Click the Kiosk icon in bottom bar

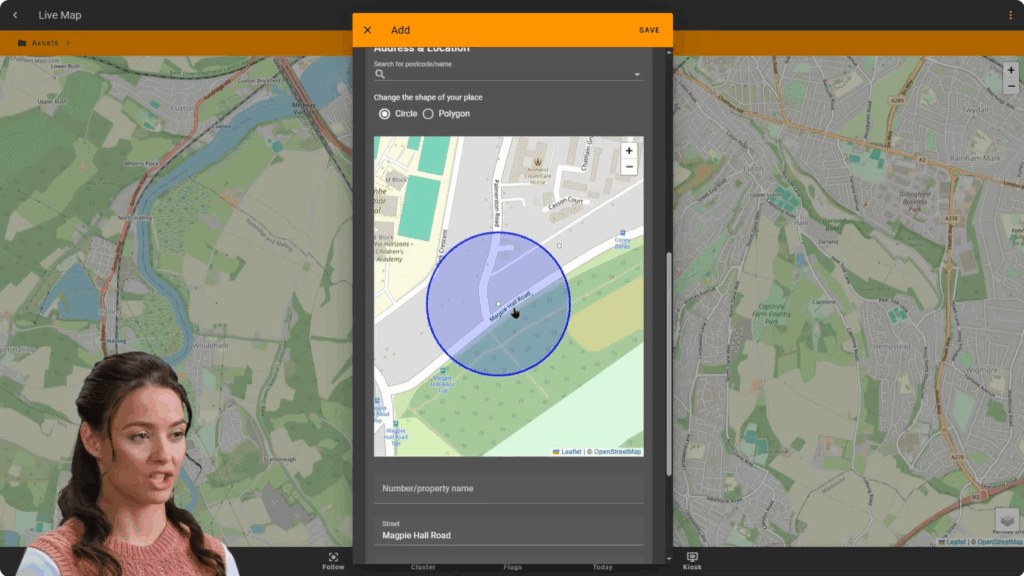pos(692,557)
